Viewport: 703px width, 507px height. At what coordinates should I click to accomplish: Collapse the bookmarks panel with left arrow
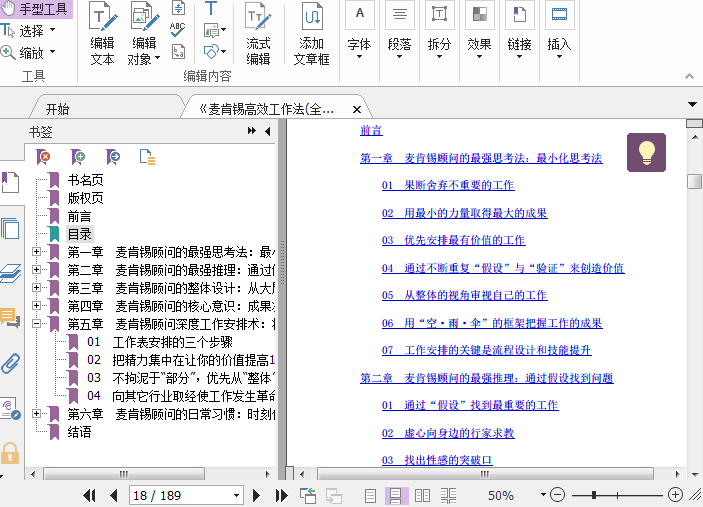[x=268, y=131]
